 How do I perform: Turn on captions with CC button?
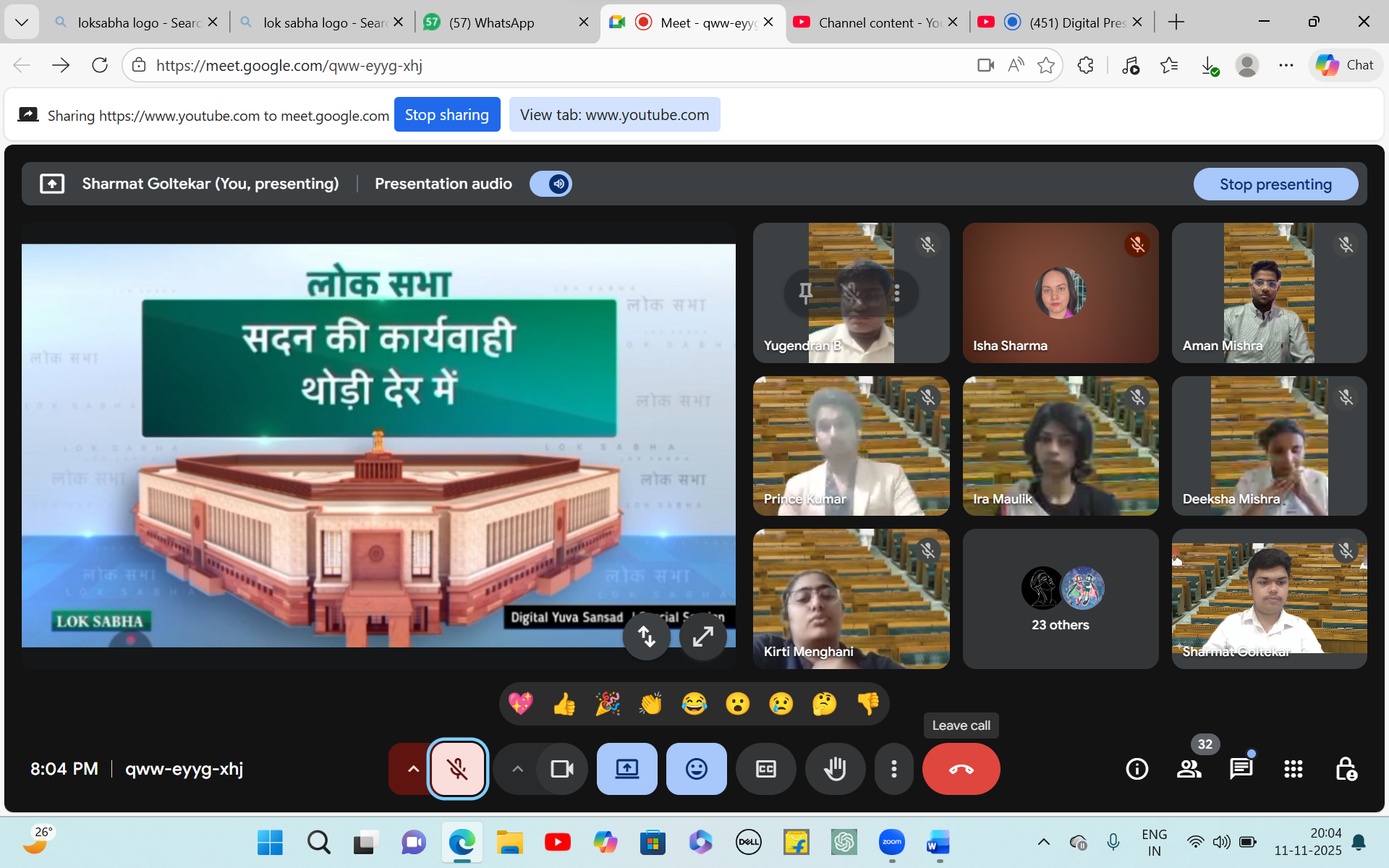(x=765, y=769)
